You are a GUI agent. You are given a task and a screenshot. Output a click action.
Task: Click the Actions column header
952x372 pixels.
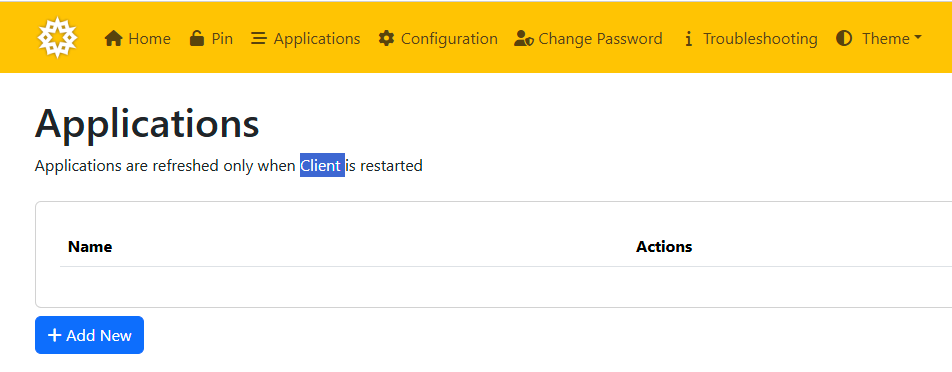point(664,247)
